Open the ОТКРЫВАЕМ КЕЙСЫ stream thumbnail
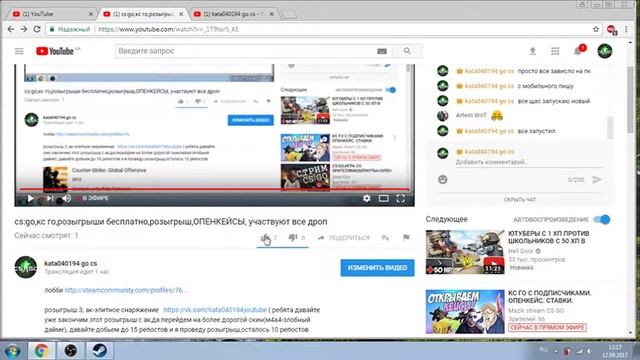Screen dimensions: 640x360 coord(465,312)
